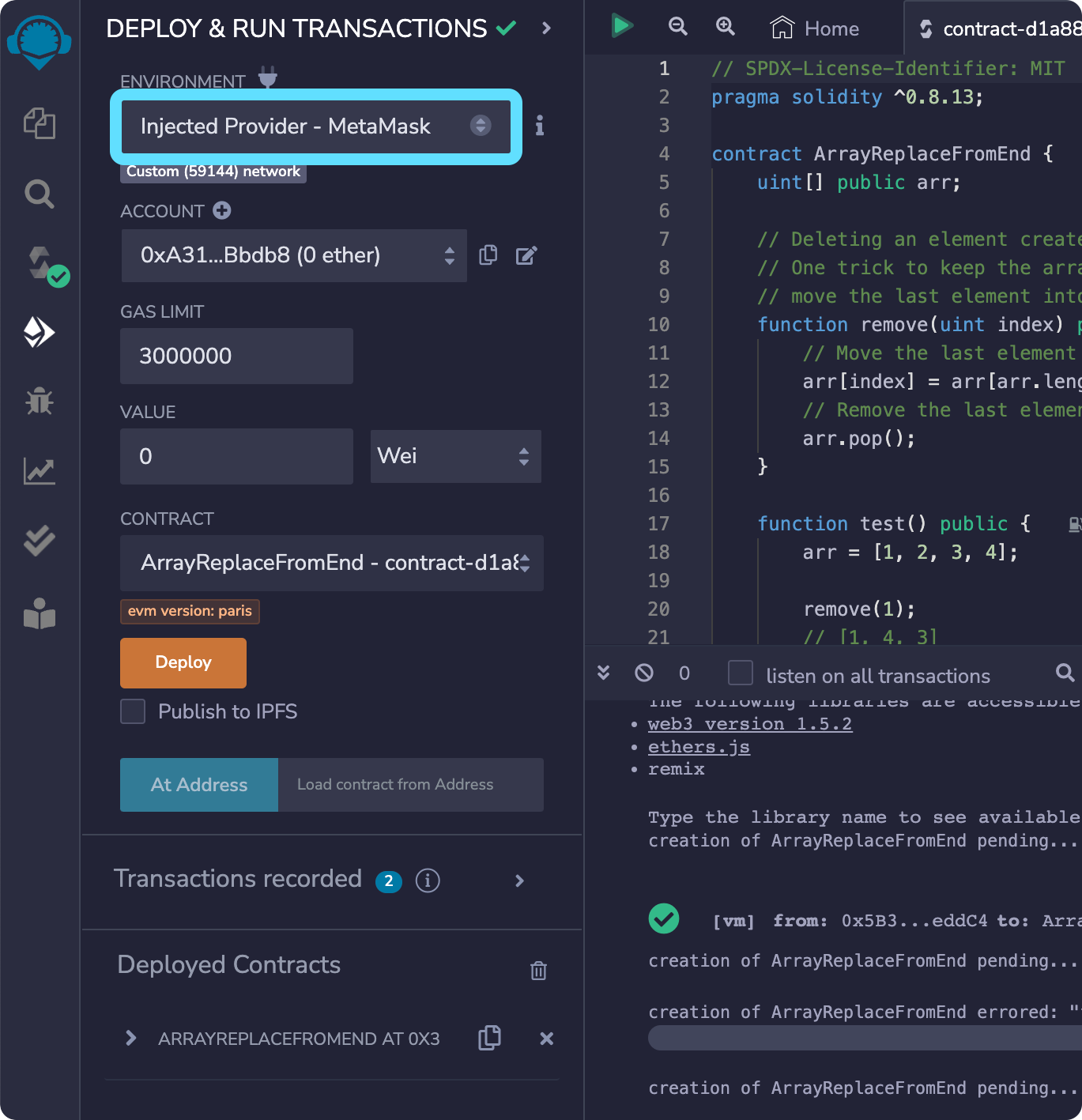Zoom in the editor with magnifier plus icon
The height and width of the screenshot is (1120, 1082).
[x=725, y=26]
